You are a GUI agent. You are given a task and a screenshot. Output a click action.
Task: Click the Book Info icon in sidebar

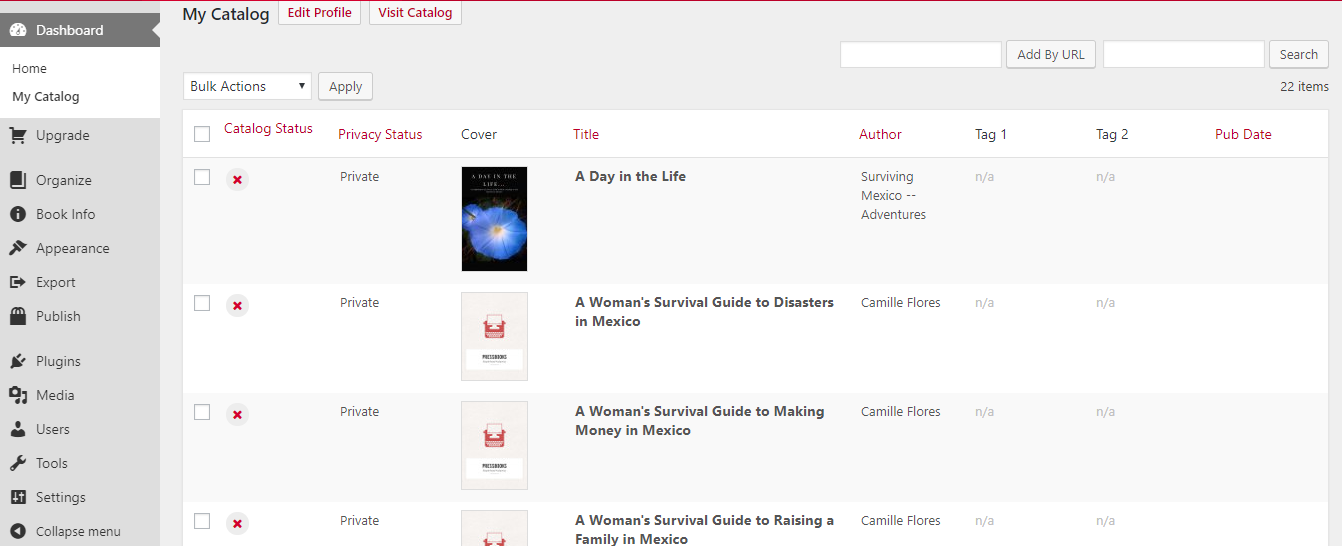tap(18, 215)
